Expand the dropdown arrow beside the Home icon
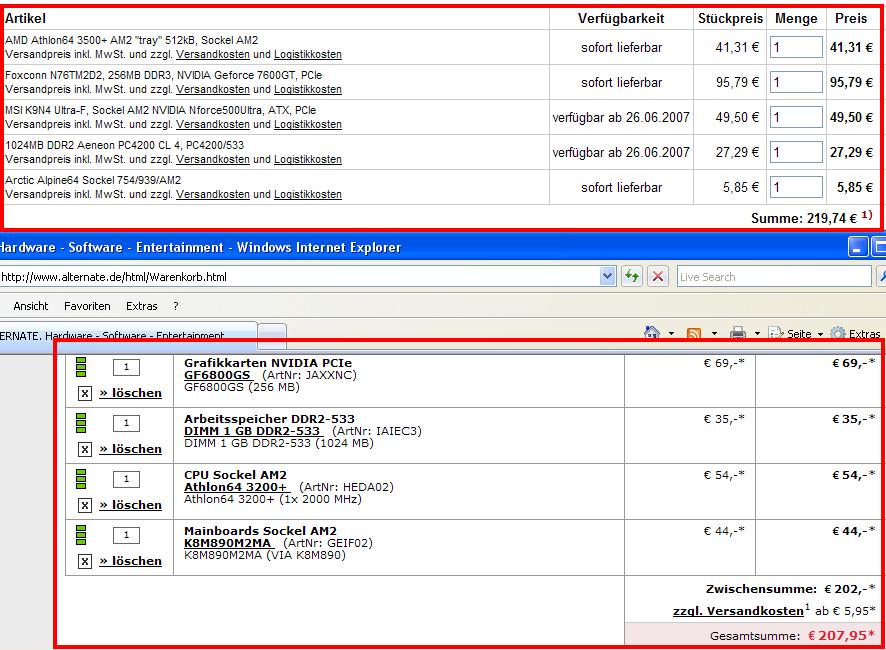The width and height of the screenshot is (886, 650). (x=671, y=333)
